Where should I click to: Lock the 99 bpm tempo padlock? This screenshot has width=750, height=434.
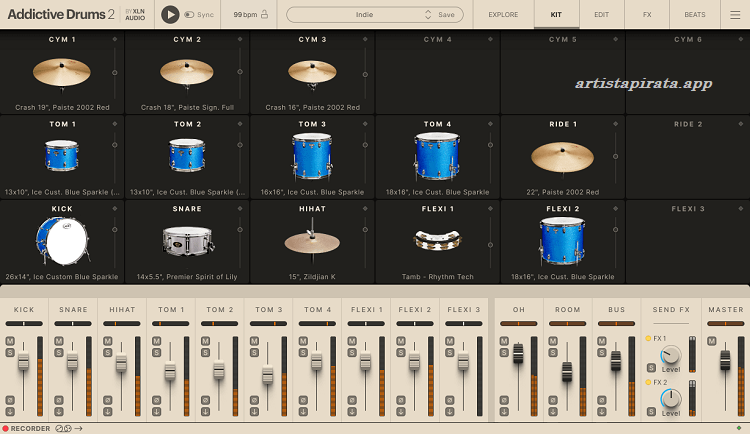[265, 14]
